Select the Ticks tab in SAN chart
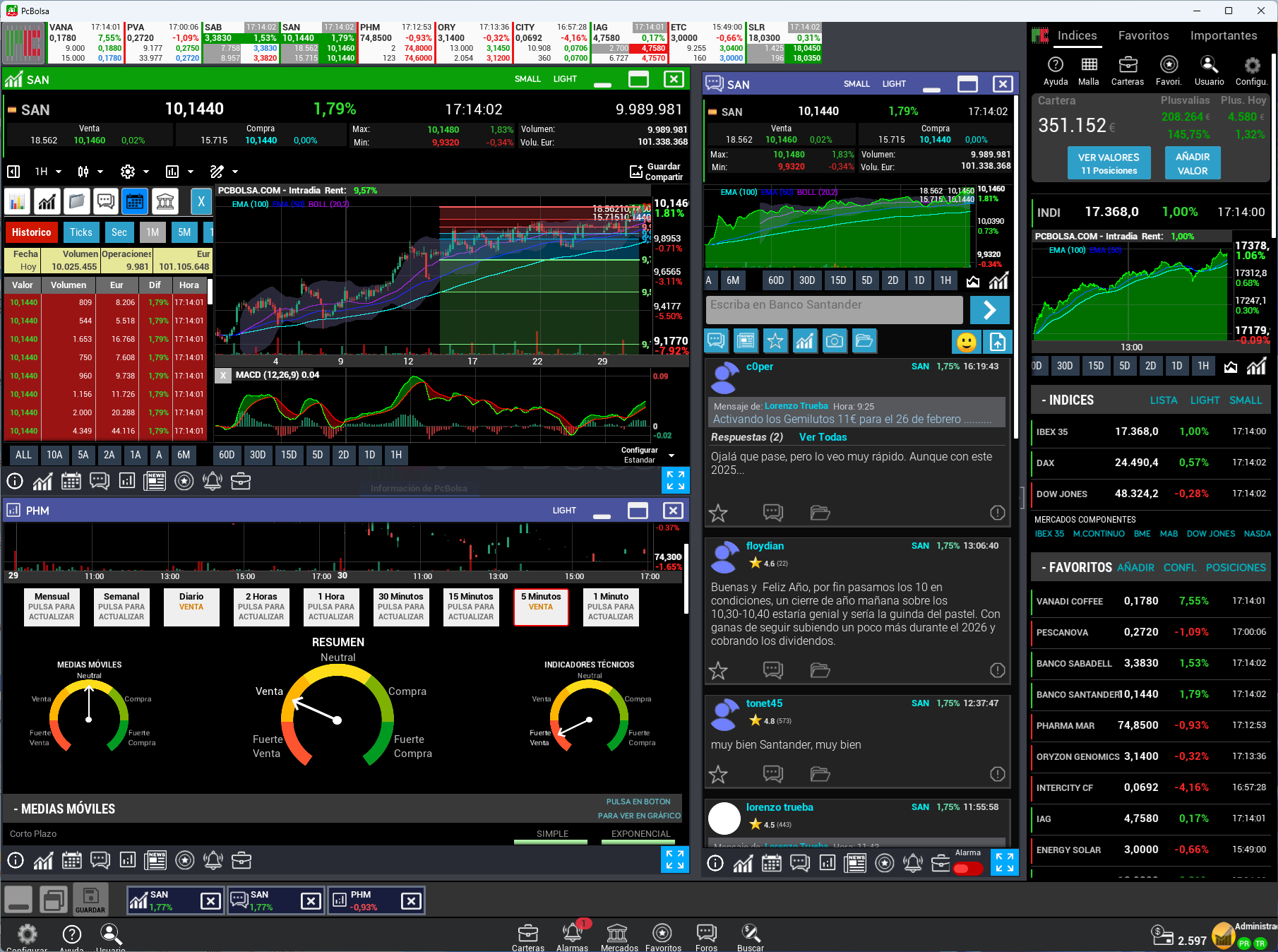Image resolution: width=1278 pixels, height=952 pixels. pyautogui.click(x=80, y=232)
